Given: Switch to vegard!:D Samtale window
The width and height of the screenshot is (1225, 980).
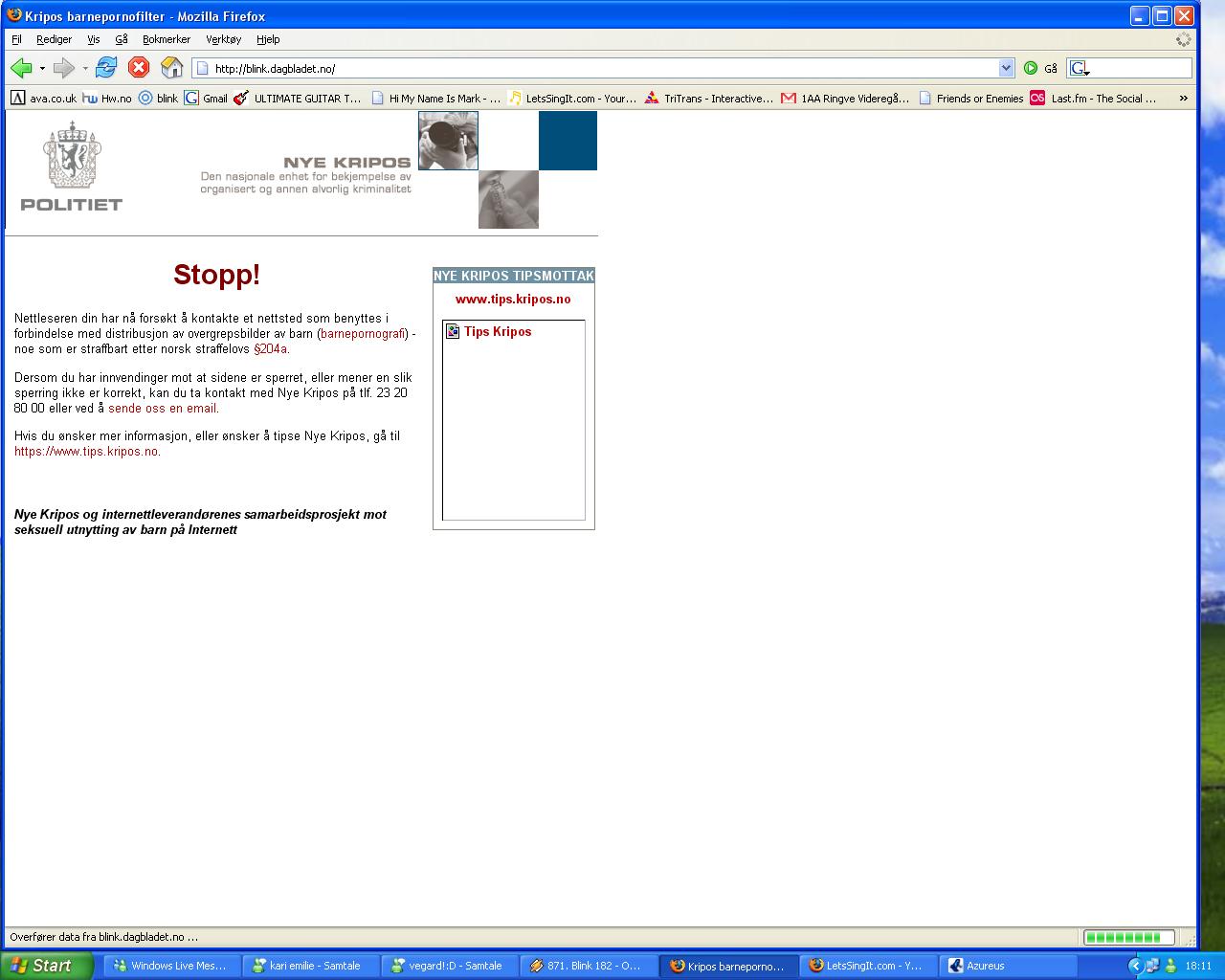Looking at the screenshot, I should (x=449, y=966).
